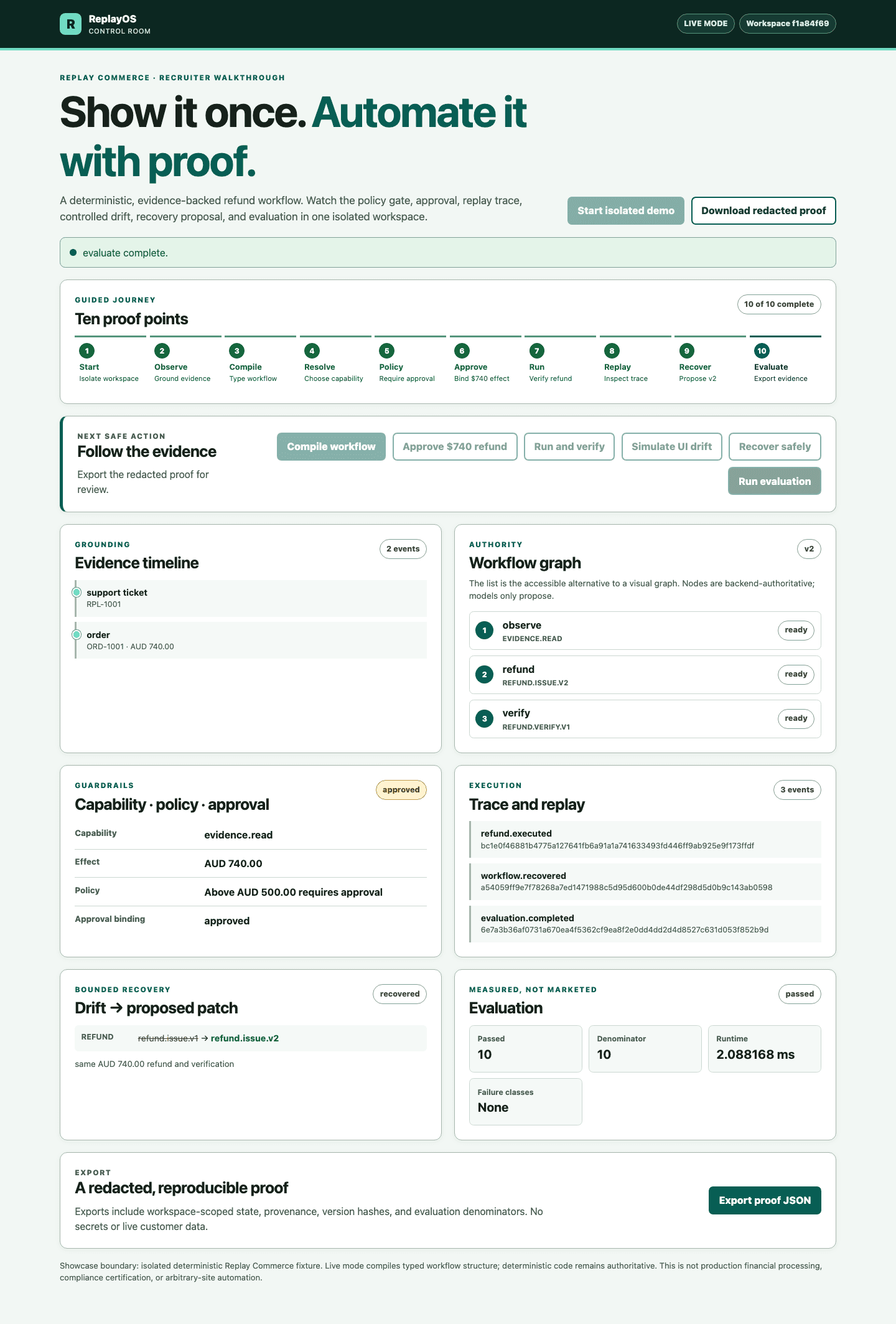Click step 8 Replay circle icon
Screen dimensions: 896x1324
(x=612, y=350)
